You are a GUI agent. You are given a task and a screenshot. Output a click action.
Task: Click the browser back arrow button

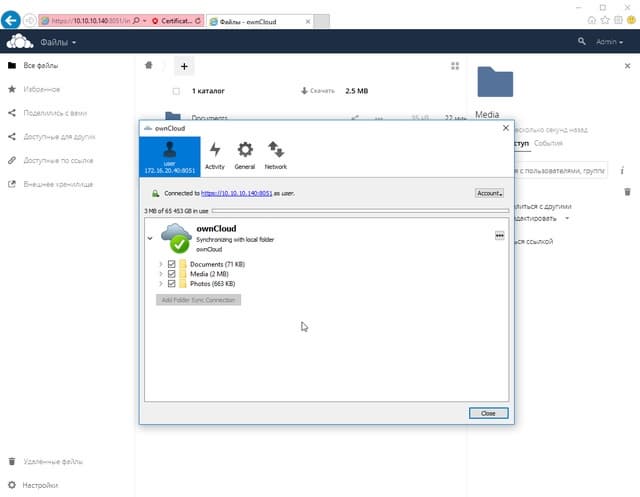click(x=11, y=20)
